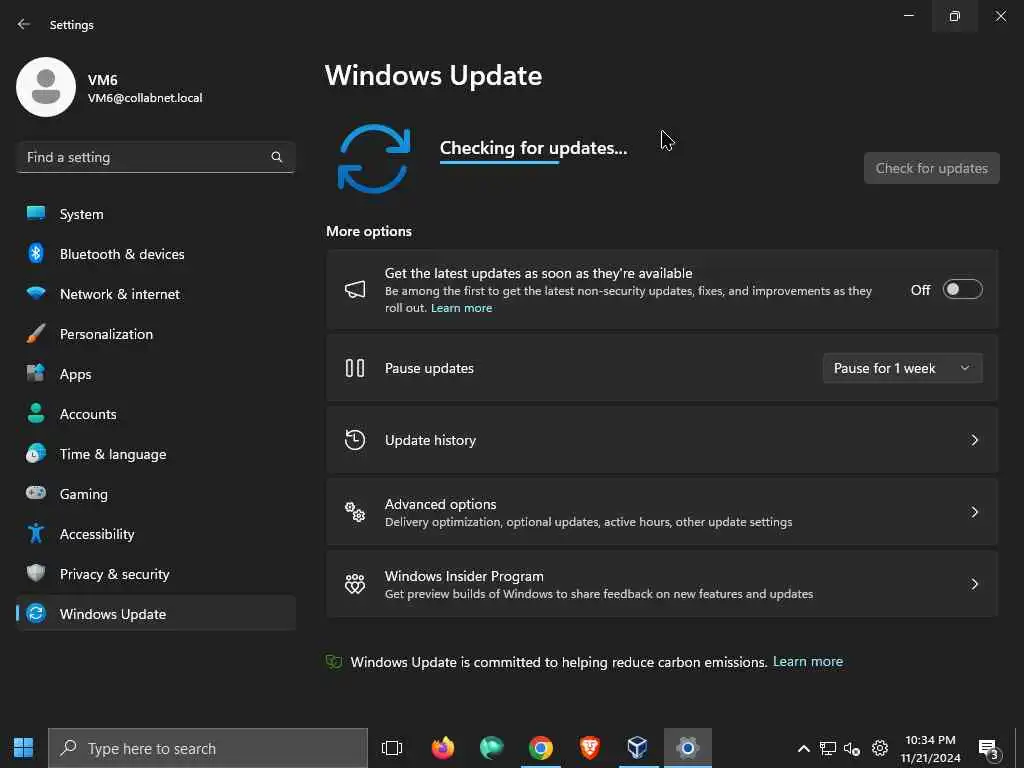This screenshot has height=768, width=1024.
Task: Click the chevron on Advanced options row
Action: coord(974,512)
